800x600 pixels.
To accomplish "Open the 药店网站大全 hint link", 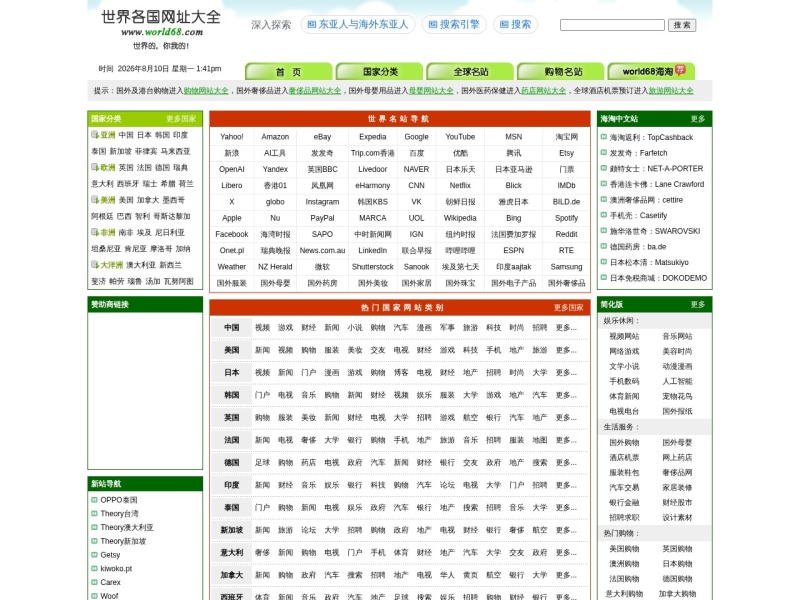I will [x=544, y=91].
